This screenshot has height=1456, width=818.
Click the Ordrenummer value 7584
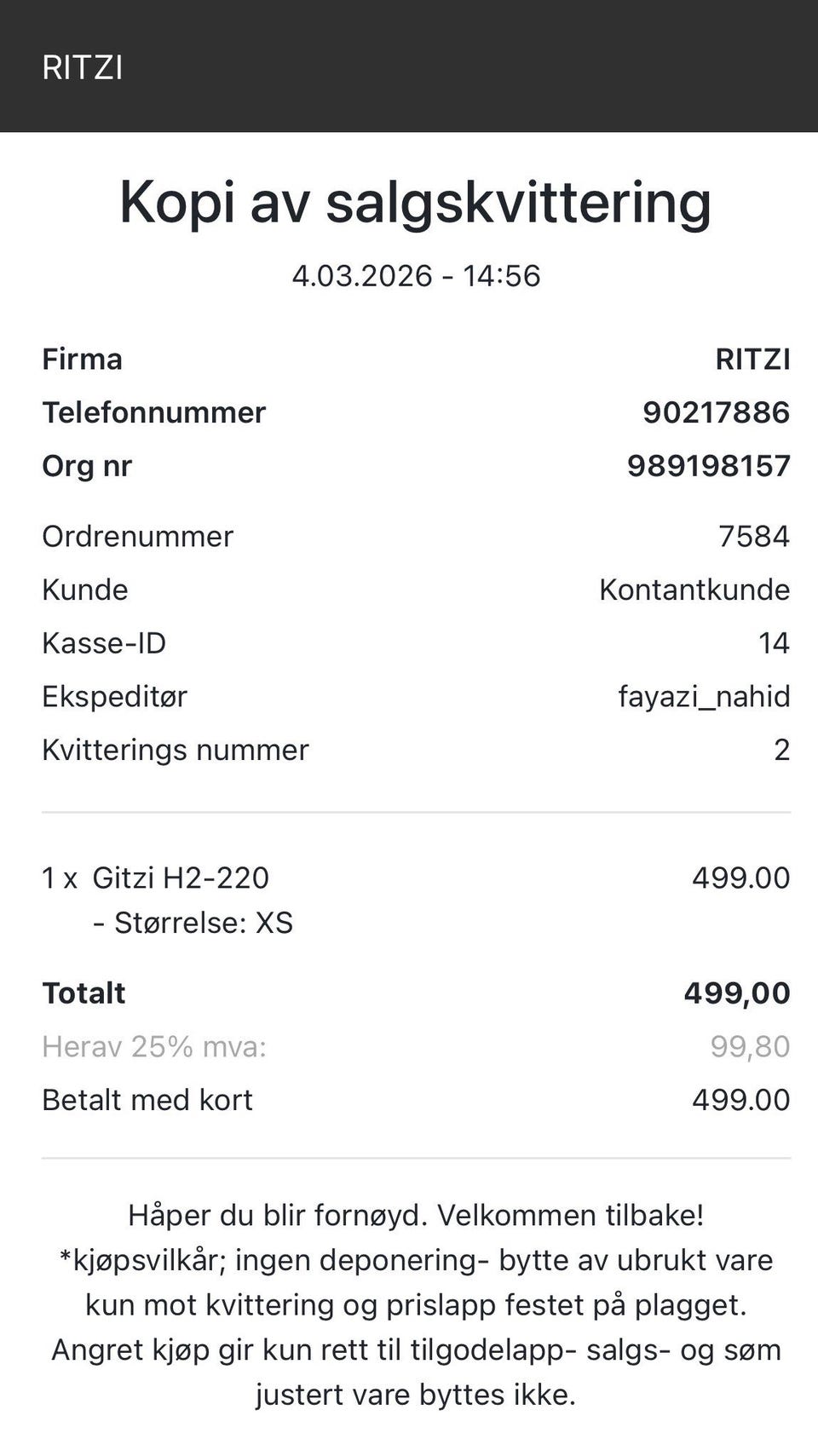tap(753, 536)
